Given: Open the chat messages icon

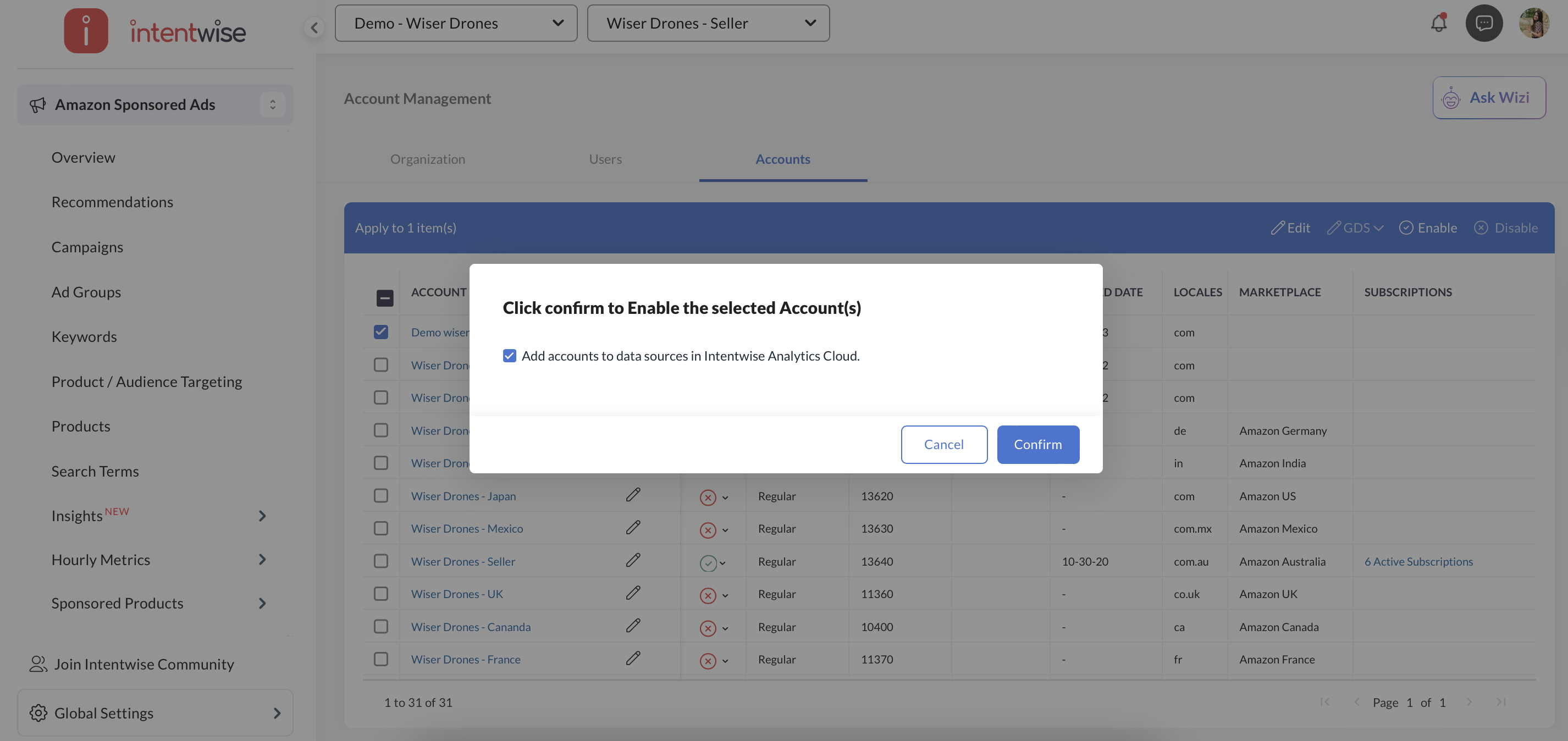Looking at the screenshot, I should coord(1483,23).
